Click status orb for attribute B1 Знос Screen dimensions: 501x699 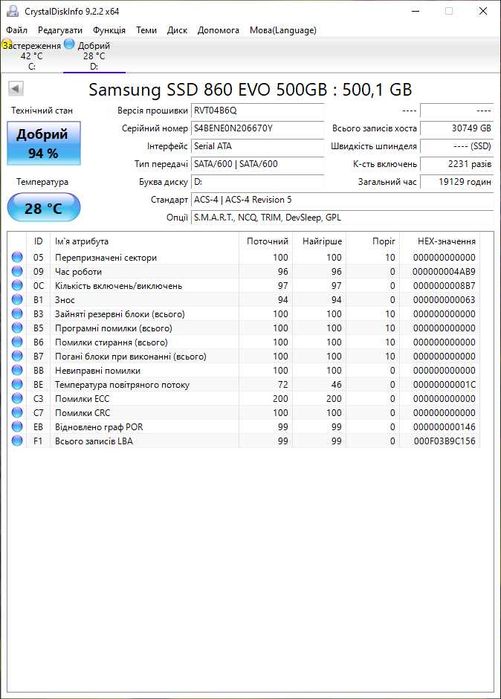17,300
